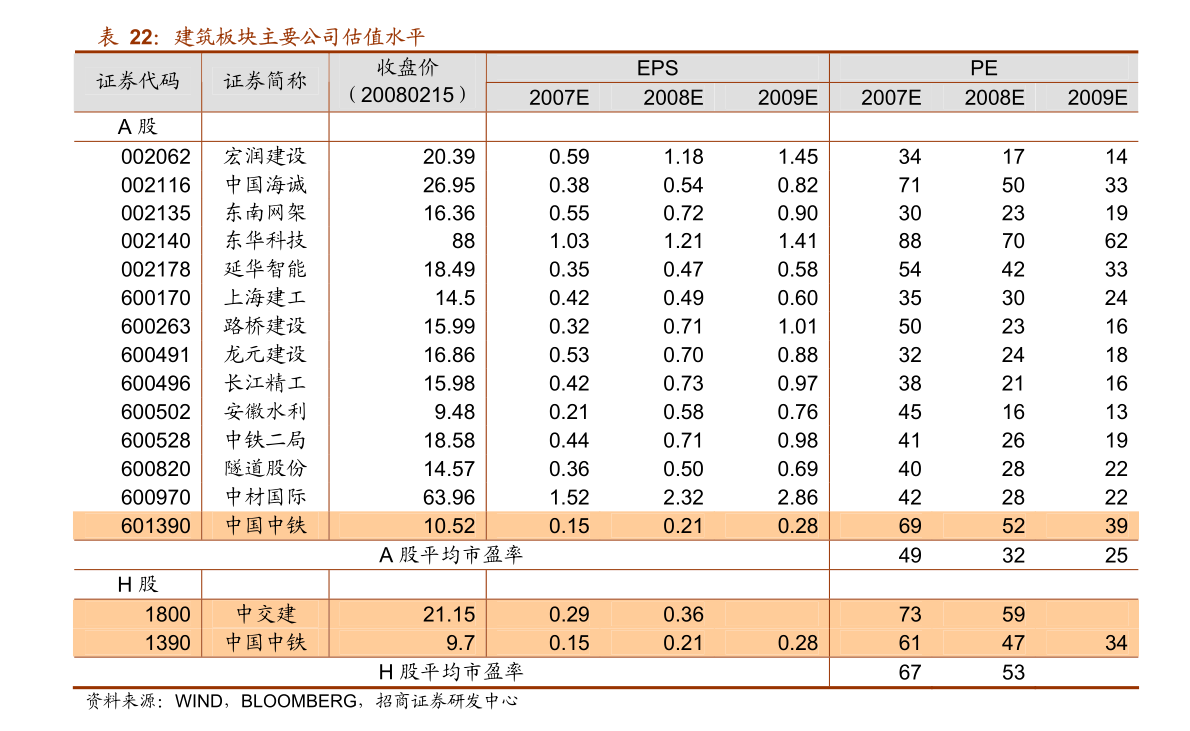Click the 中国中铁 name in the highlighted row
Viewport: 1190px width, 731px height.
point(265,525)
